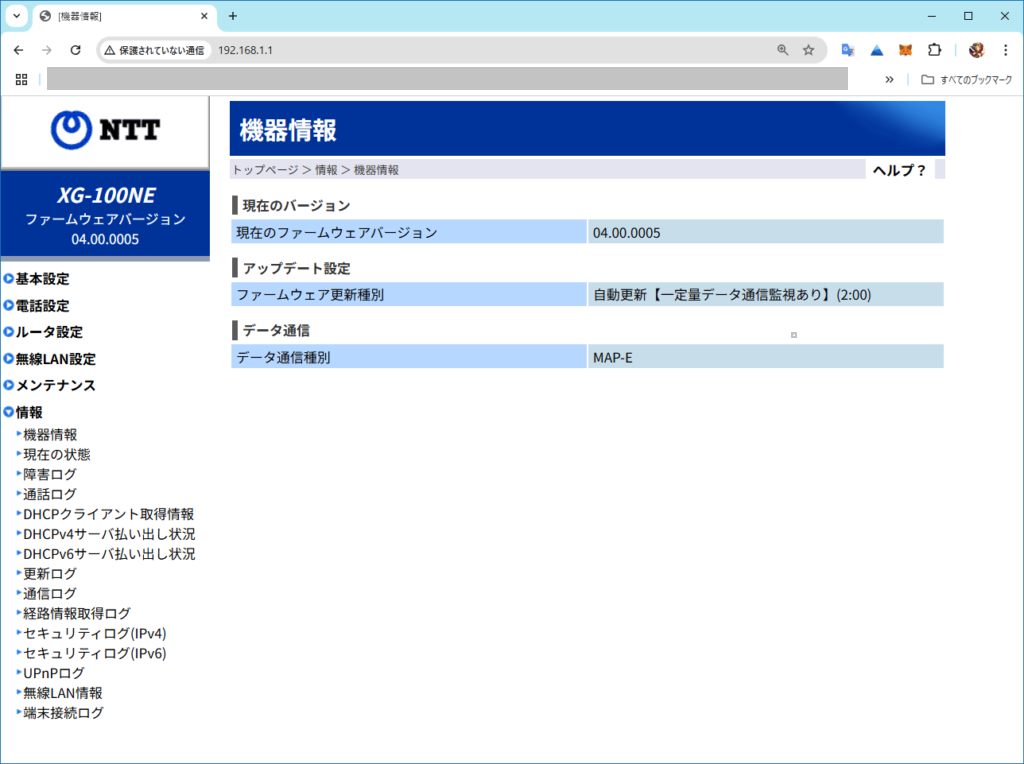Screen dimensions: 1024x764
Task: Expand the ルータ設定 menu section
Action: [49, 332]
